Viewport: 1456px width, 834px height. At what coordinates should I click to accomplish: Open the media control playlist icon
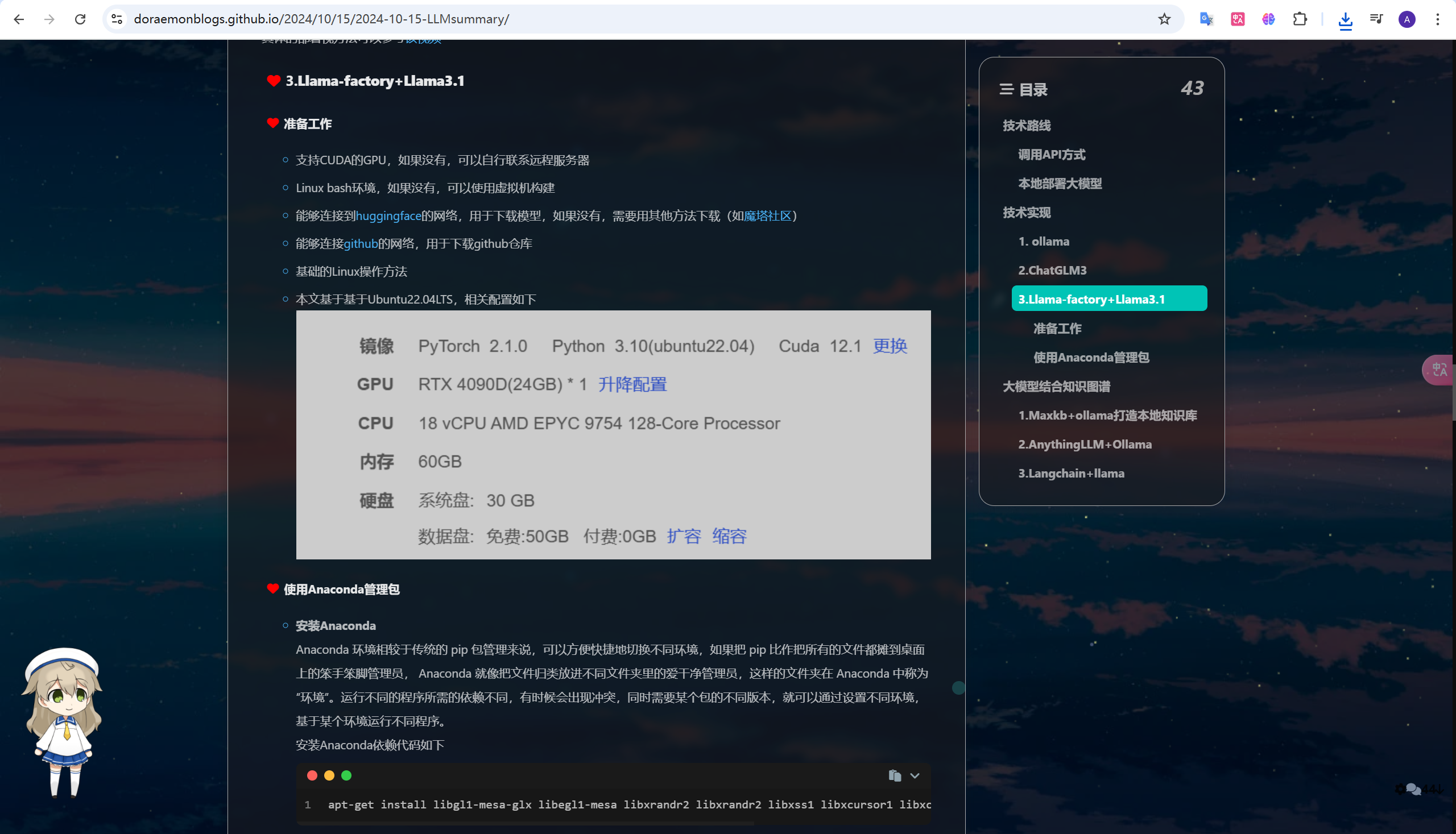pos(1376,19)
